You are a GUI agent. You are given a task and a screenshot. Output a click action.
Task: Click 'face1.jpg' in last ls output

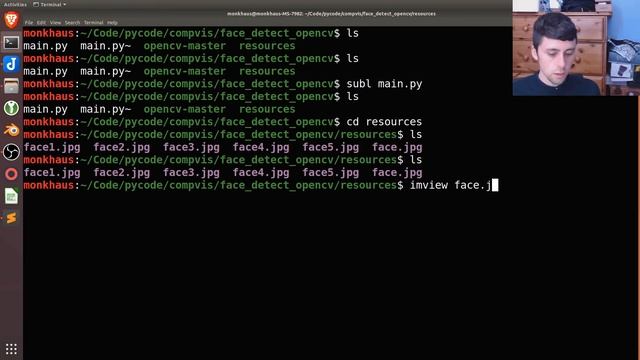52,173
